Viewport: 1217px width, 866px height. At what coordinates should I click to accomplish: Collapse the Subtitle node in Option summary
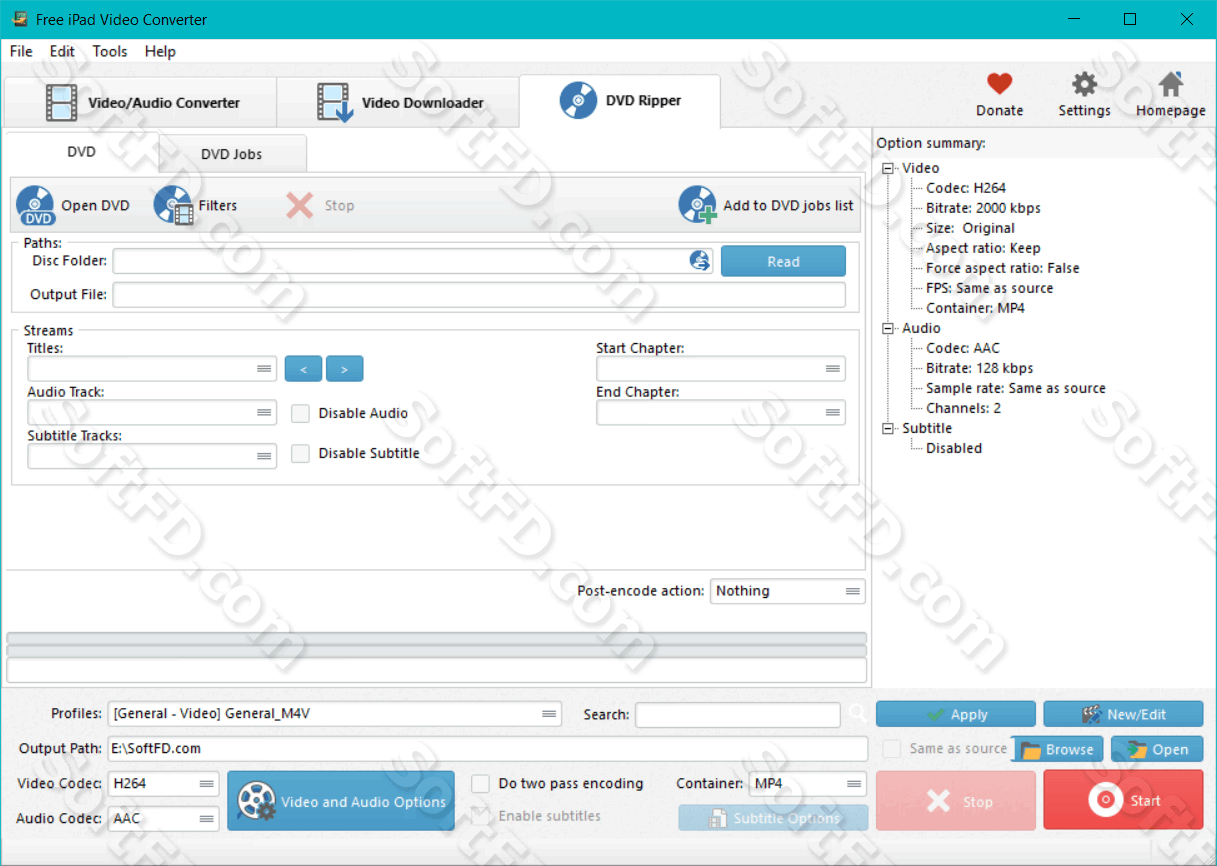point(888,428)
